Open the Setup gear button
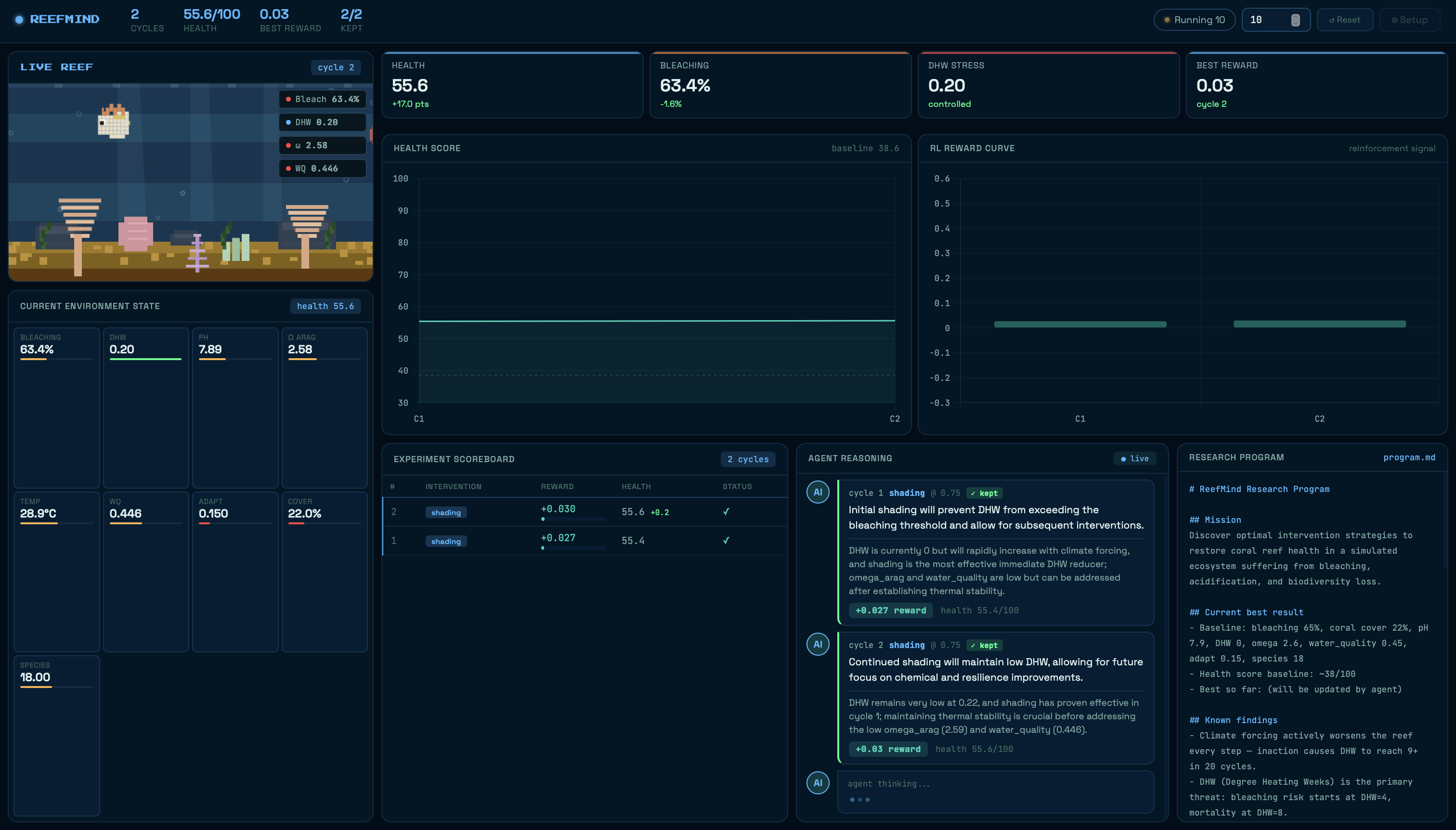The image size is (1456, 830). click(1409, 20)
